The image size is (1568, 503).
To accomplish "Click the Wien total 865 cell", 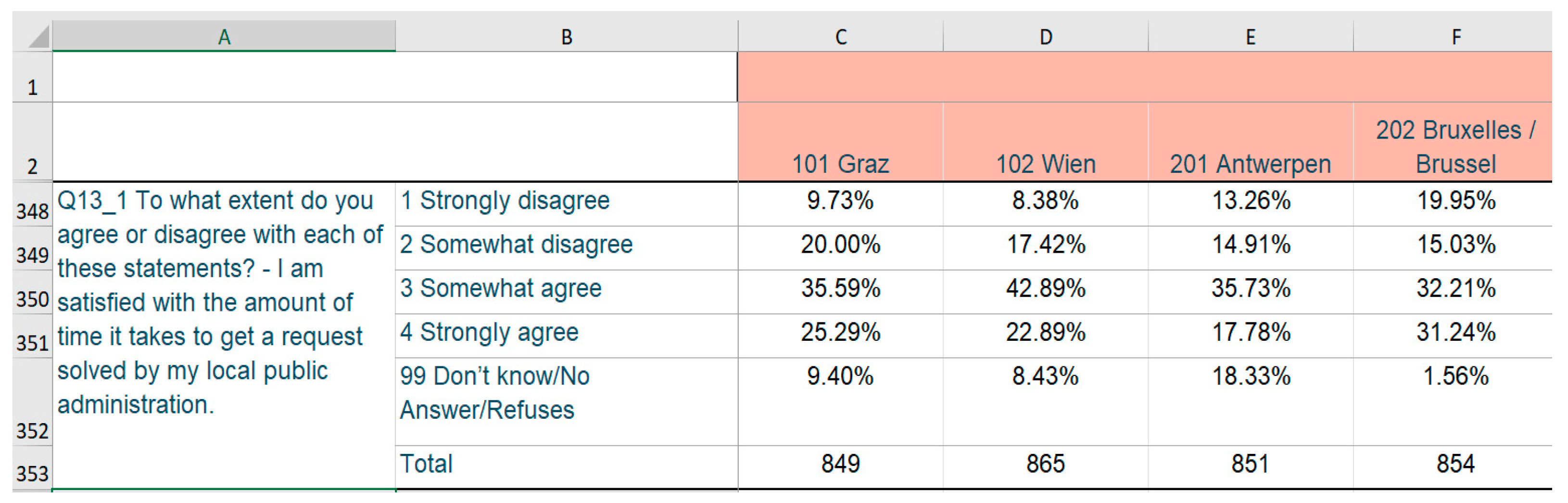I will tap(1045, 464).
